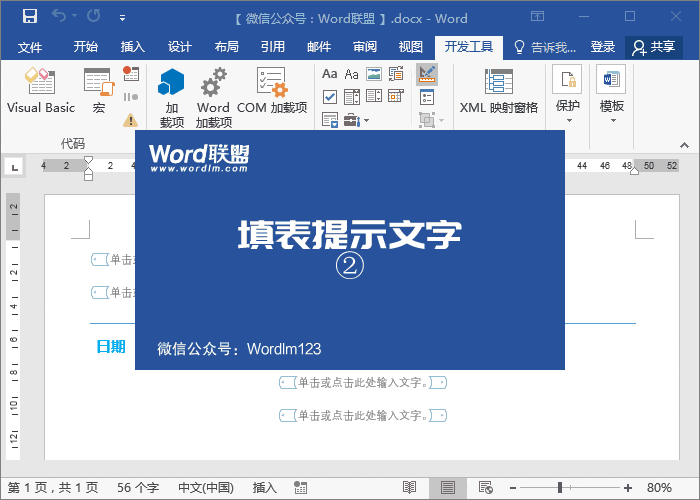This screenshot has width=700, height=500.
Task: Zoom in with the plus button
Action: pos(628,488)
